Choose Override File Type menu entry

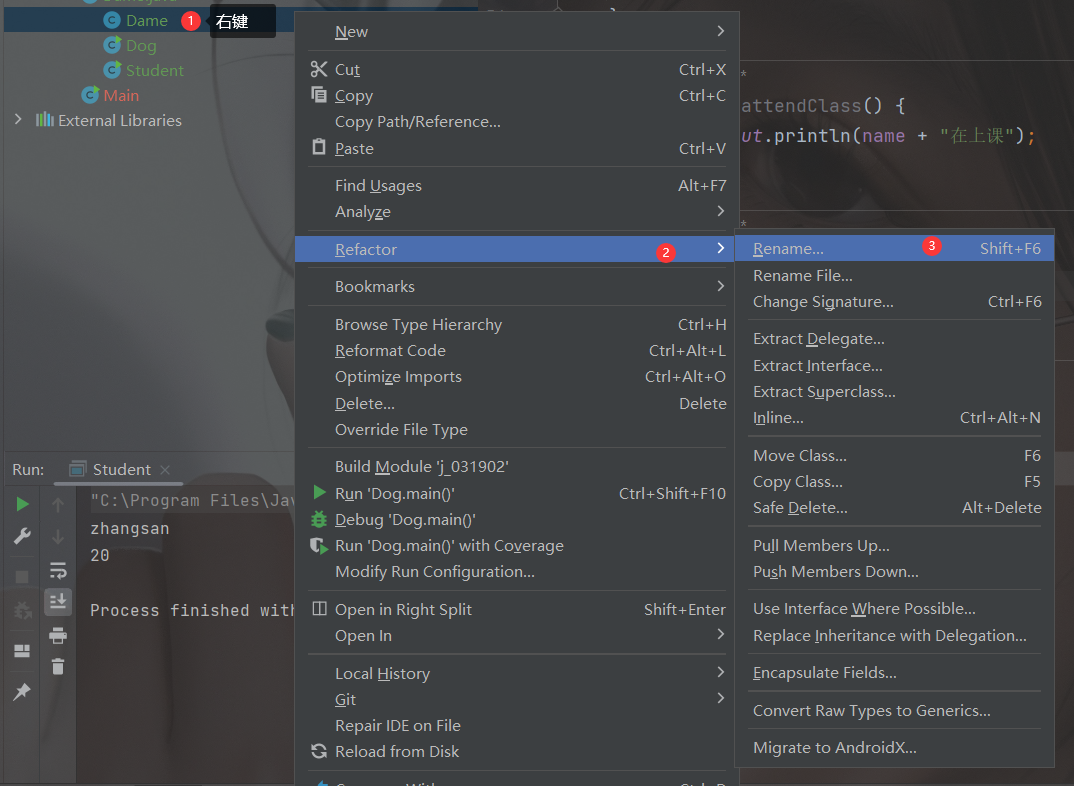click(517, 429)
